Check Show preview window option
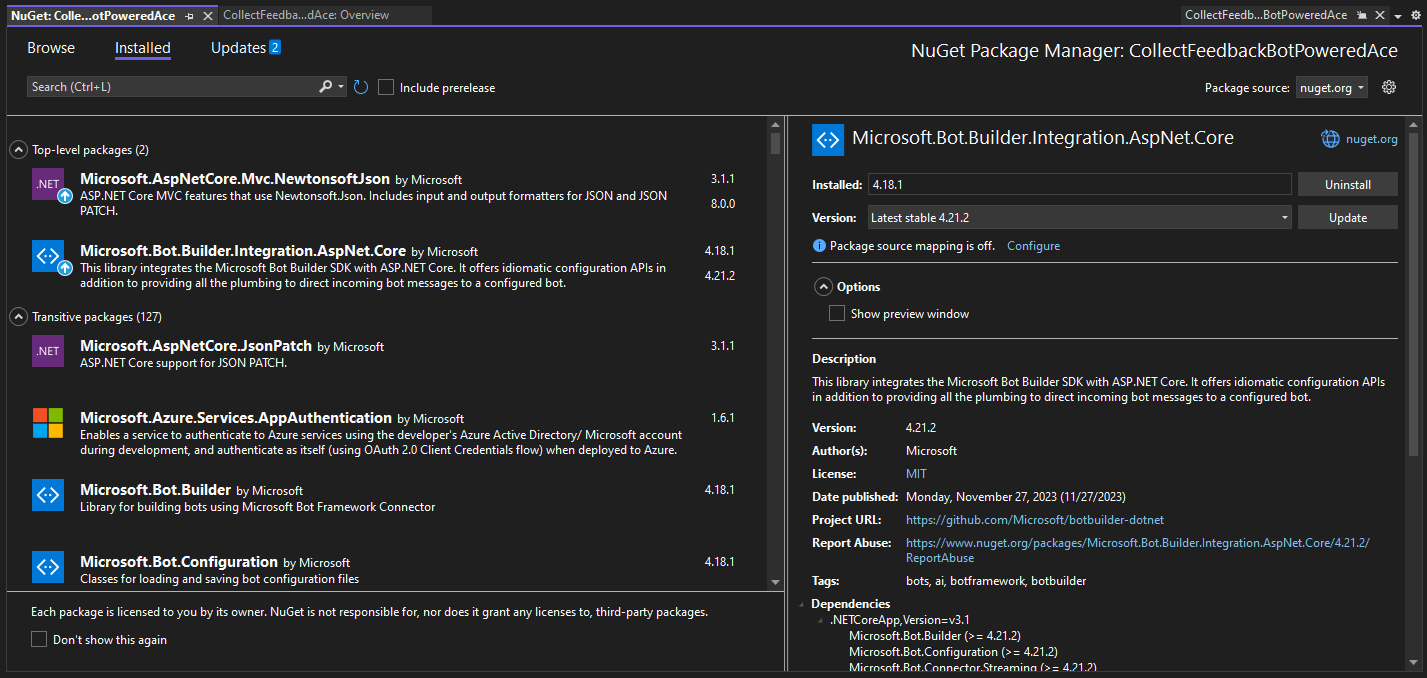 point(837,313)
